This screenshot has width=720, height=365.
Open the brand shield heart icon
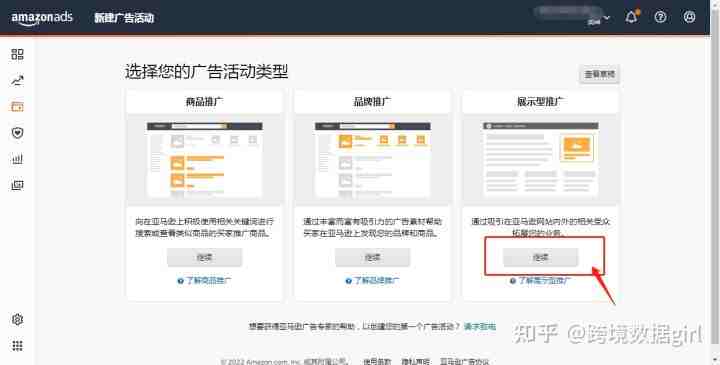pyautogui.click(x=17, y=133)
